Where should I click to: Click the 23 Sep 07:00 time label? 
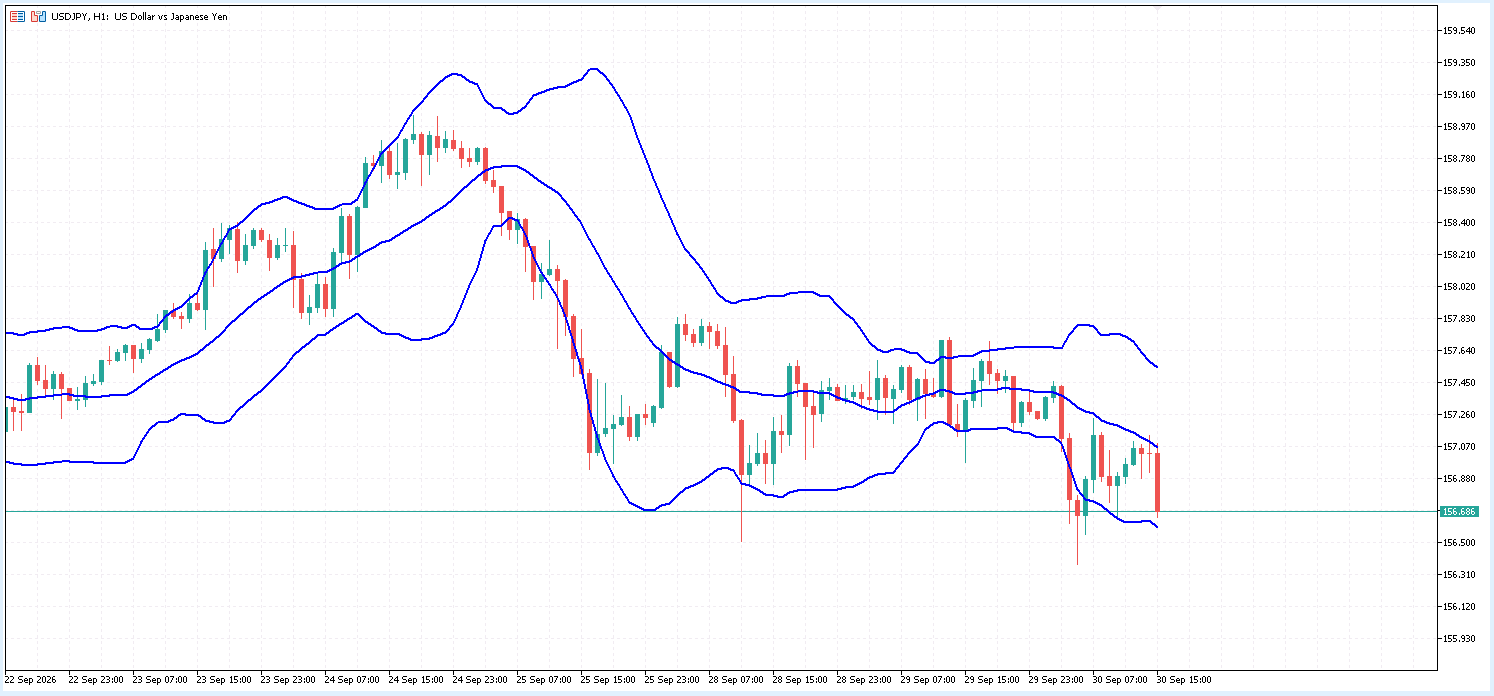click(160, 680)
